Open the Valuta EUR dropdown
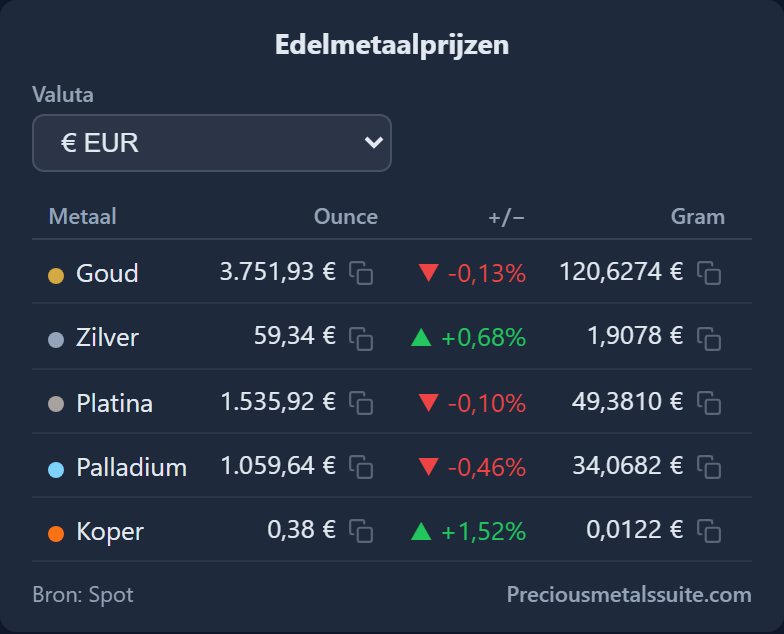The image size is (784, 634). 212,143
